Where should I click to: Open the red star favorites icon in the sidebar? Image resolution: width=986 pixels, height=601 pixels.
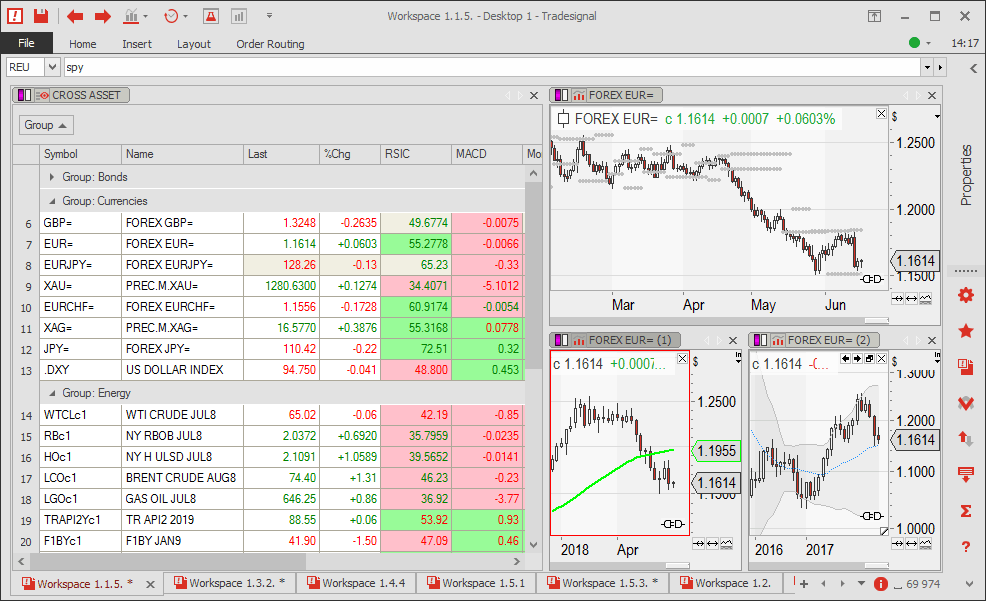click(x=966, y=331)
